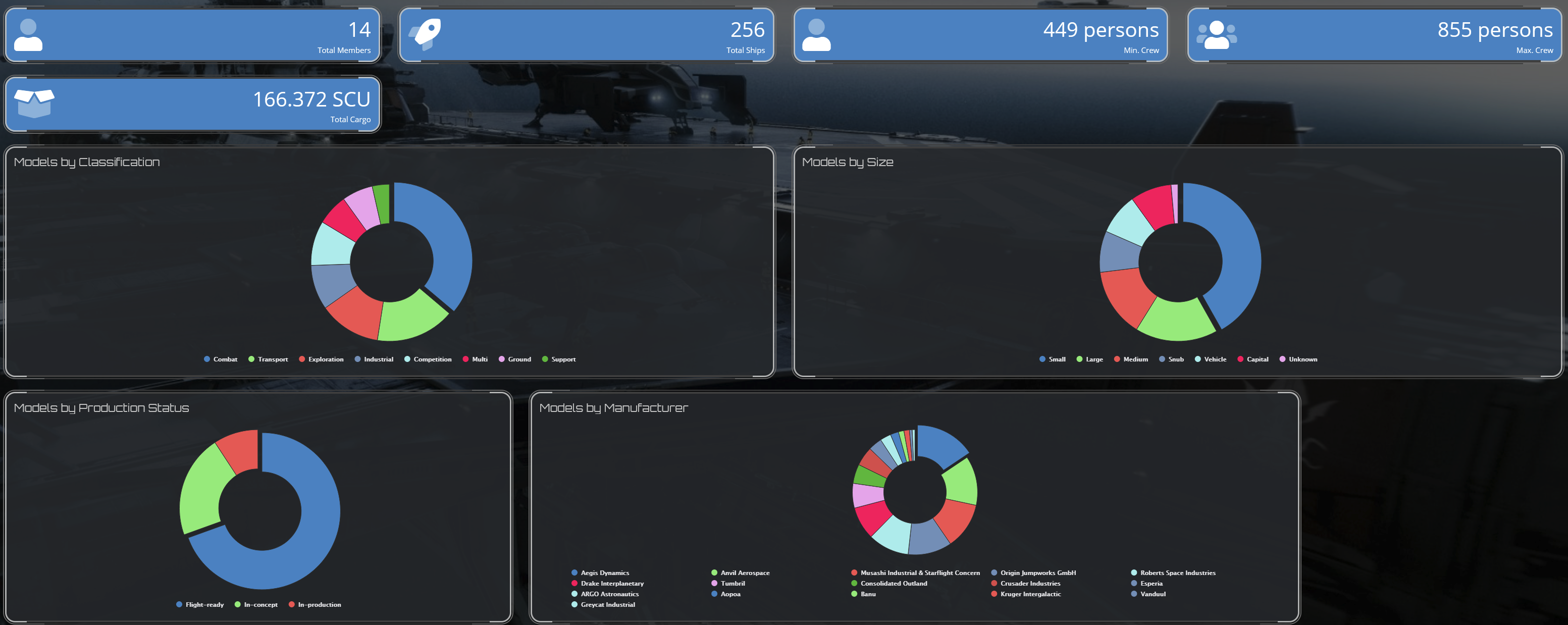The width and height of the screenshot is (1568, 625).
Task: Toggle Roberts Space Industries legend entry
Action: (x=1177, y=572)
